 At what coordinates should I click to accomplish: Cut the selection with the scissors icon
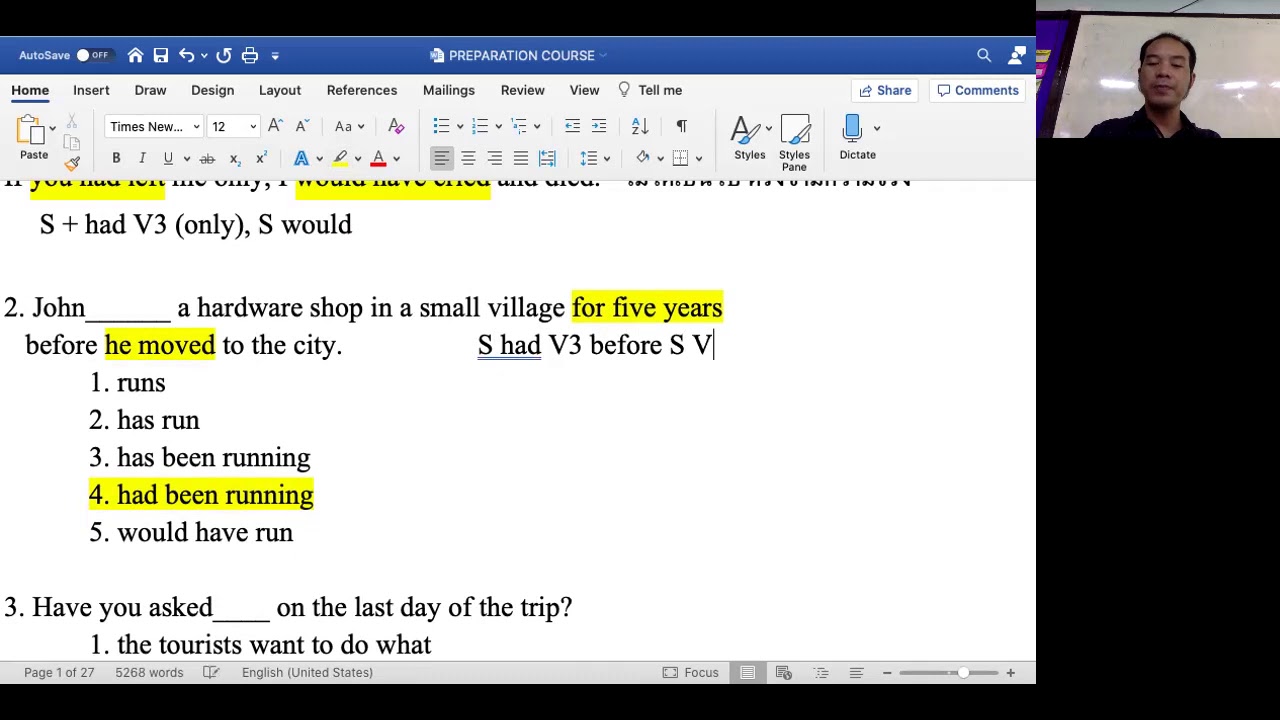coord(72,121)
